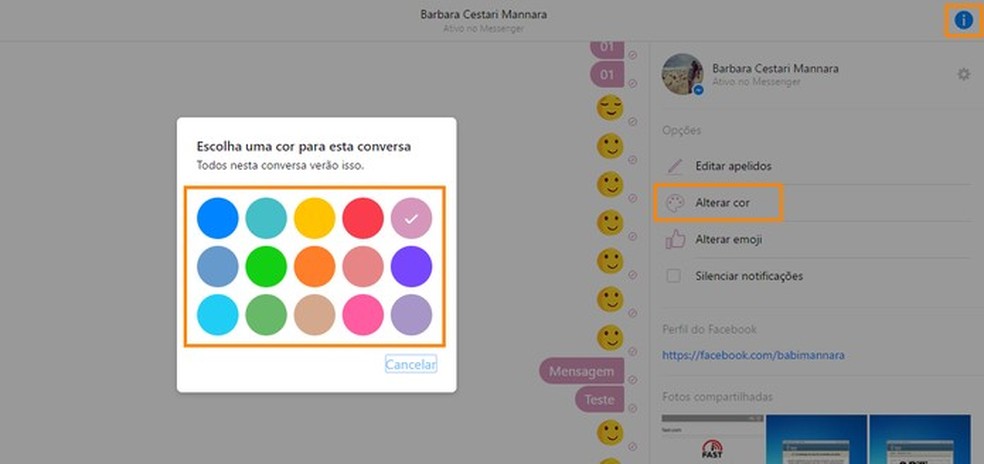This screenshot has height=464, width=984.
Task: Open the FAST shared photo thumbnail
Action: 712,440
